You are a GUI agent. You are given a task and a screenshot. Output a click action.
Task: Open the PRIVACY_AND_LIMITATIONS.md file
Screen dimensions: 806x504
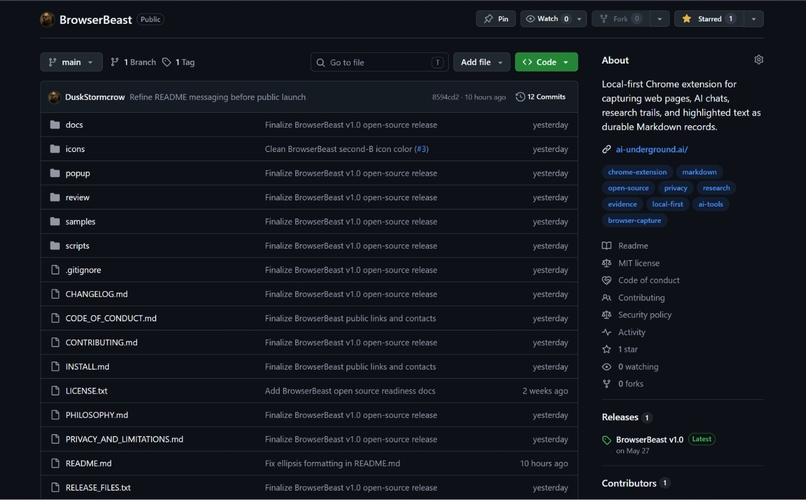point(124,439)
